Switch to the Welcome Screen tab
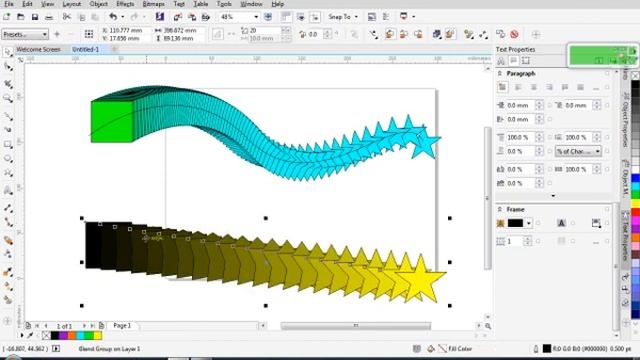640x360 pixels. [38, 49]
